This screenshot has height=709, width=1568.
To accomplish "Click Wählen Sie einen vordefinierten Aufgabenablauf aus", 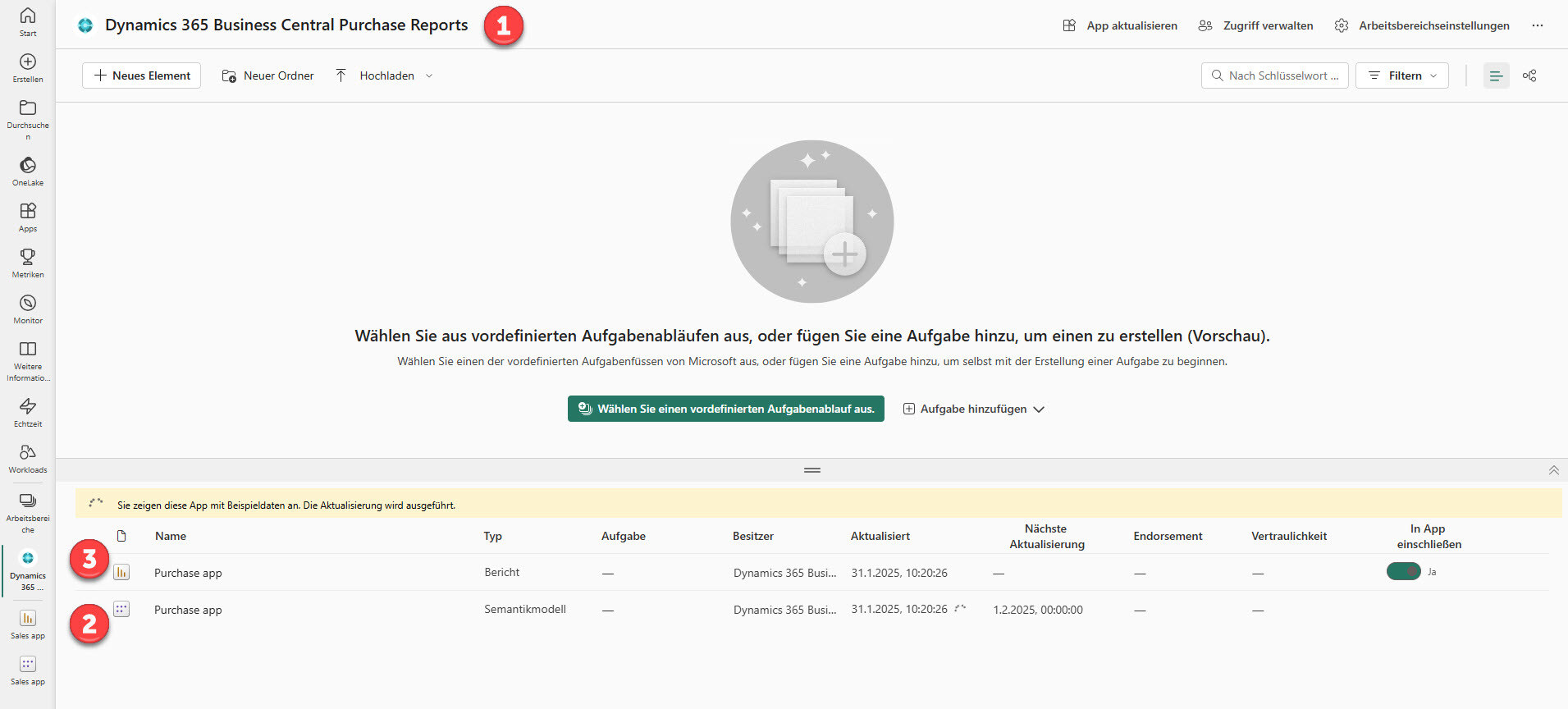I will coord(726,409).
